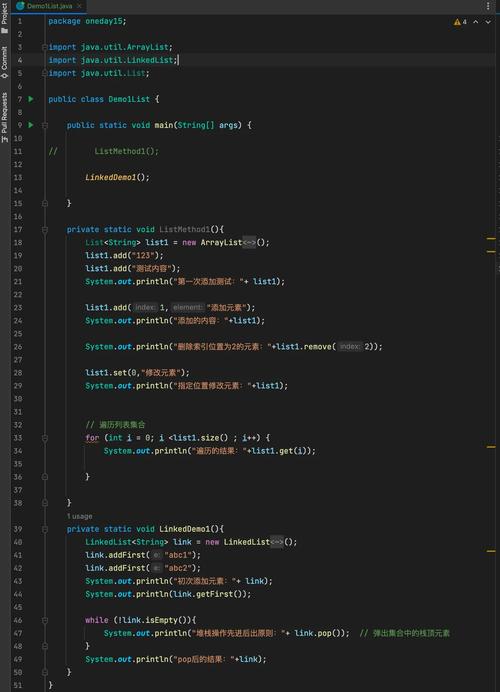Viewport: 500px width, 692px height.
Task: Click list1.get(i) in loop body
Action: pos(280,451)
